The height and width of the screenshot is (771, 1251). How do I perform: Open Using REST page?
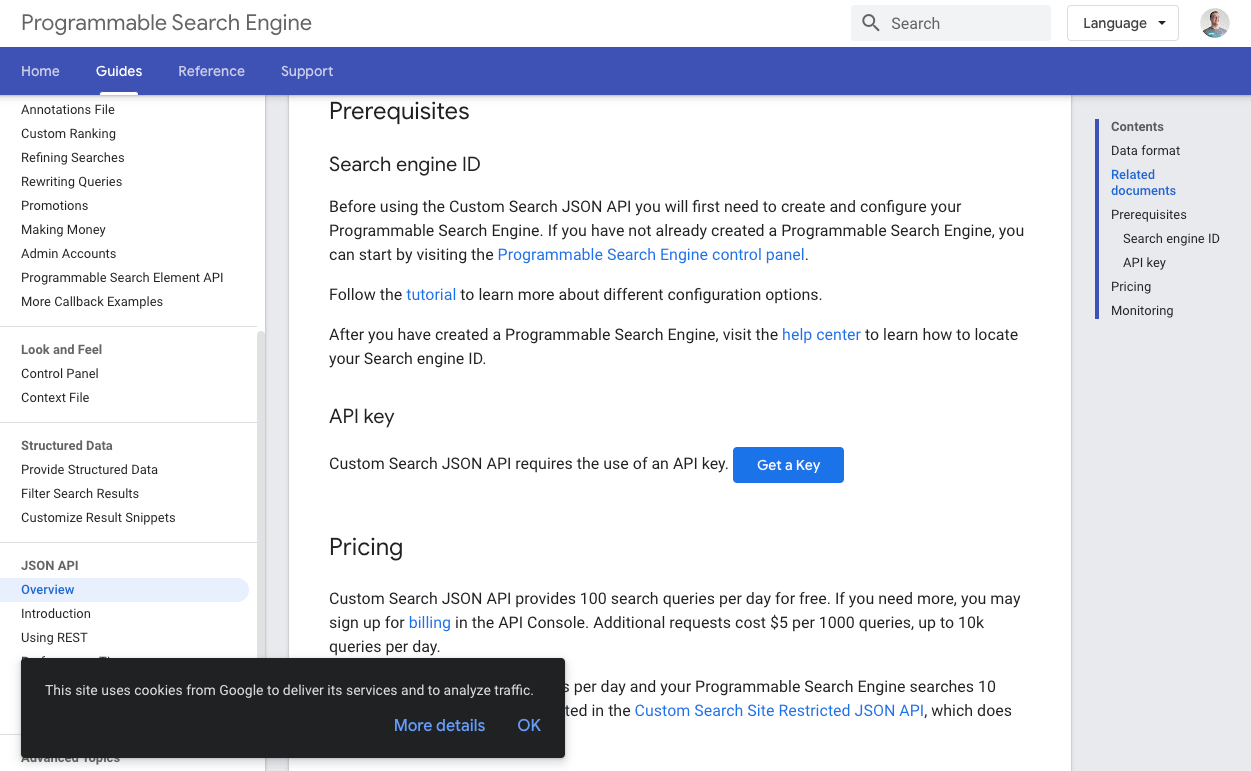click(x=54, y=637)
